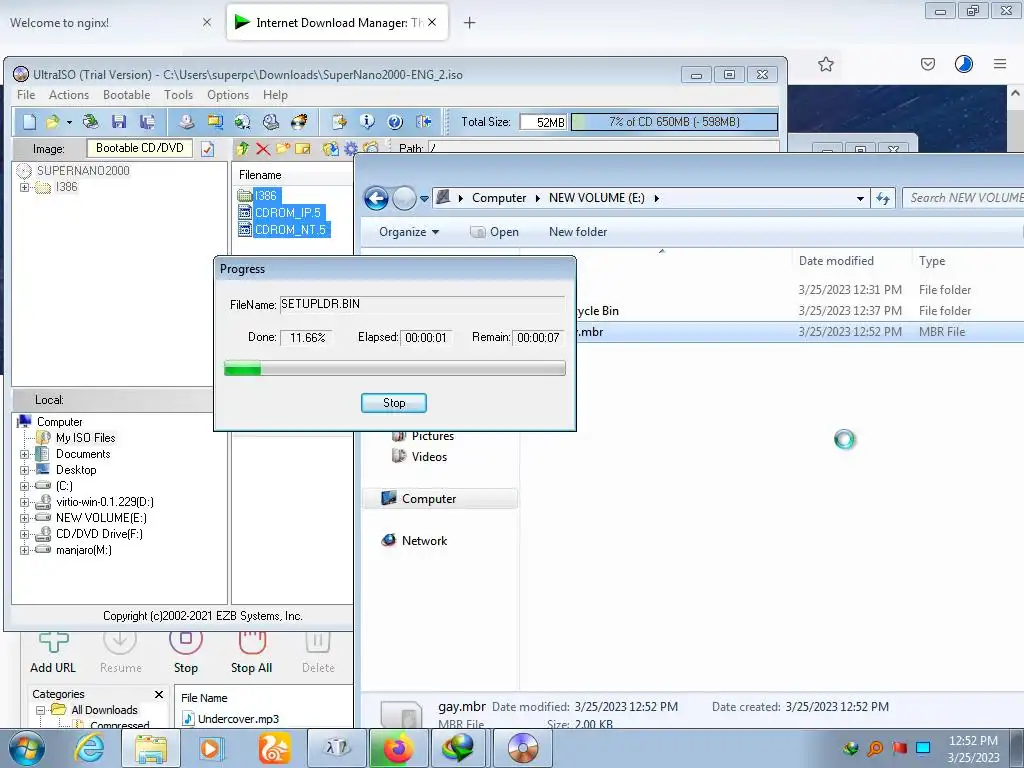Click the Extract files icon next to gear
The width and height of the screenshot is (1024, 768).
pyautogui.click(x=330, y=149)
